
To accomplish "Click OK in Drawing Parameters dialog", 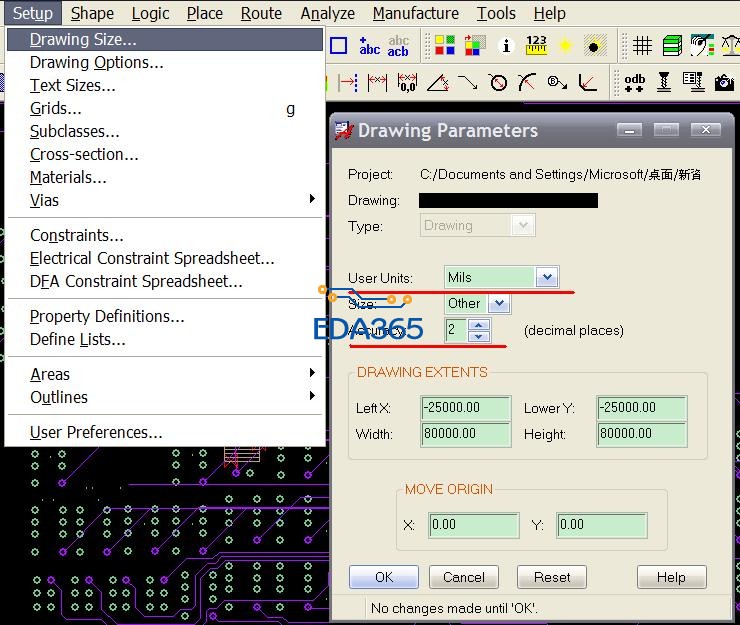I will coord(384,577).
